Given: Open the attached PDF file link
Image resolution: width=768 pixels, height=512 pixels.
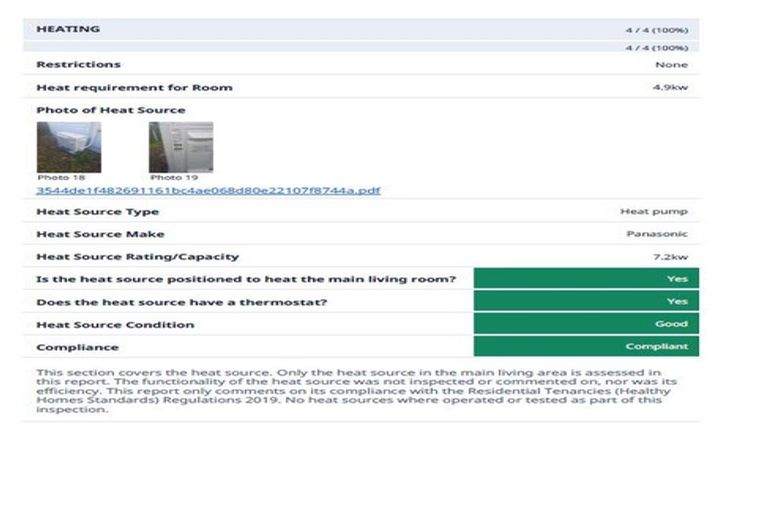Looking at the screenshot, I should click(x=208, y=191).
